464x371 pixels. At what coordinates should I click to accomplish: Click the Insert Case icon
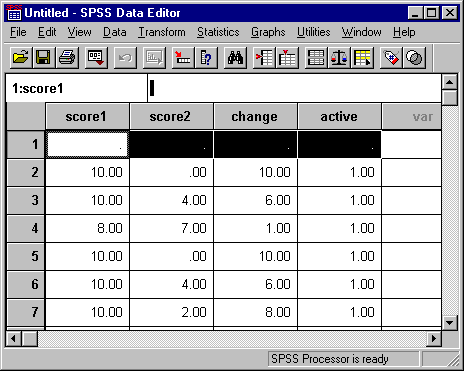pos(264,58)
